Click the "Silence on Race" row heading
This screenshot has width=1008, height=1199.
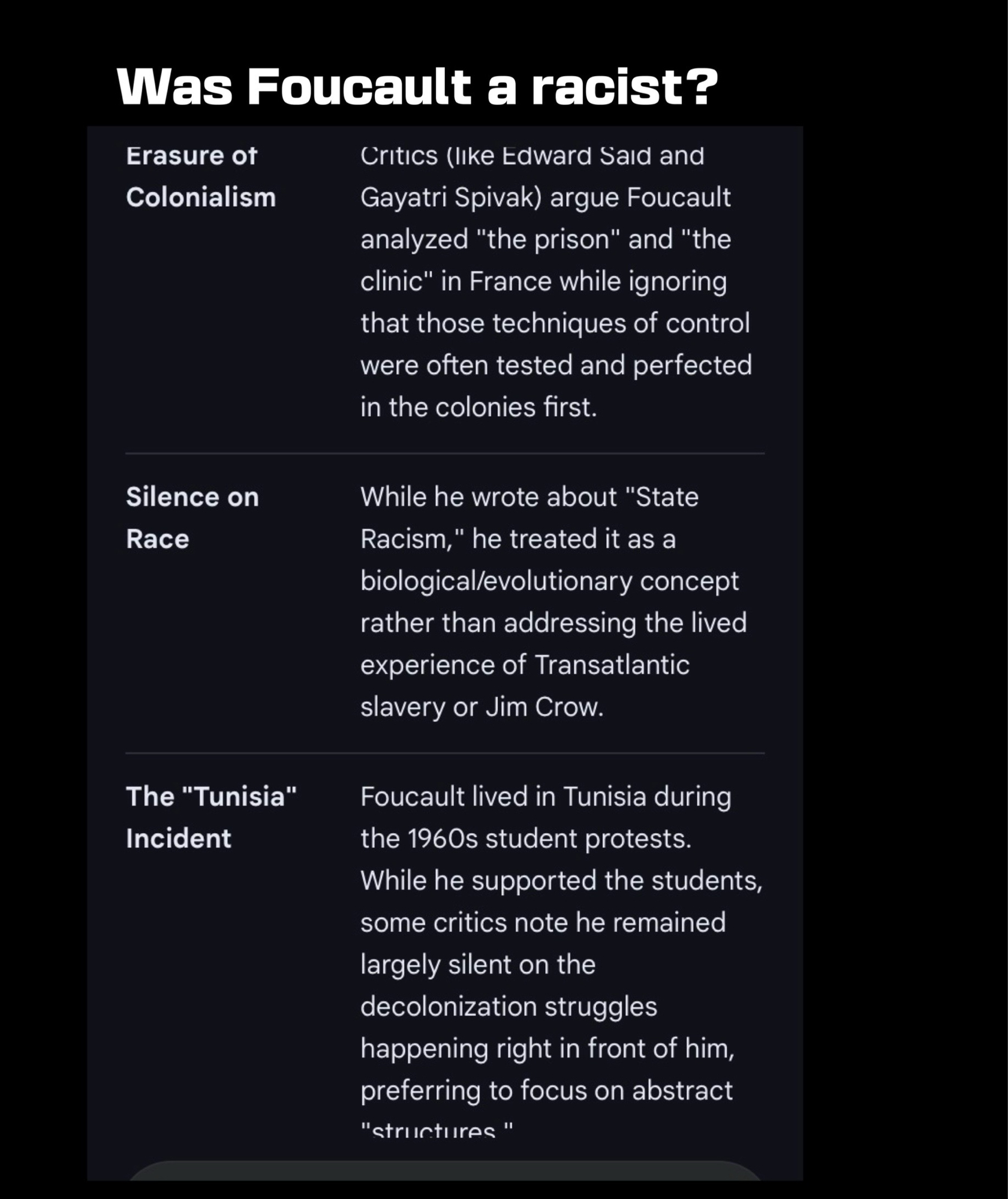(192, 517)
